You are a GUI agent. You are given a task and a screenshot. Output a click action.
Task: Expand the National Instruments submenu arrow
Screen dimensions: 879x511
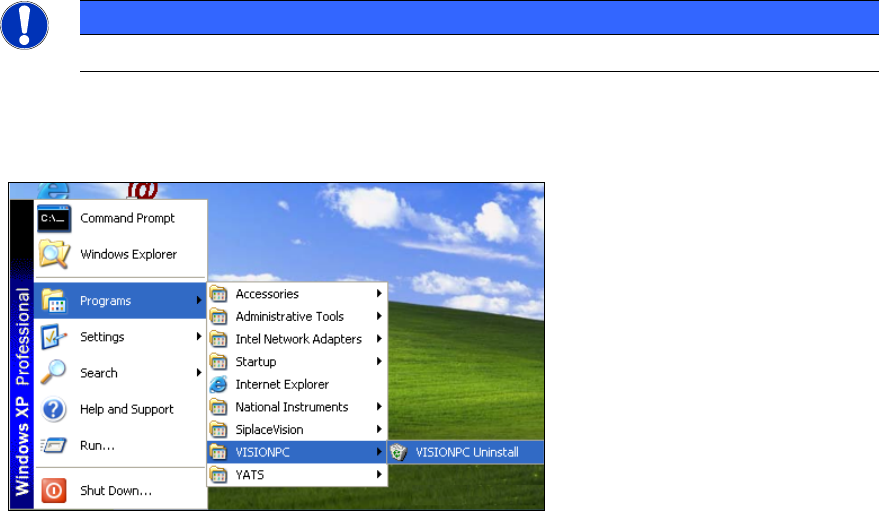coord(379,406)
